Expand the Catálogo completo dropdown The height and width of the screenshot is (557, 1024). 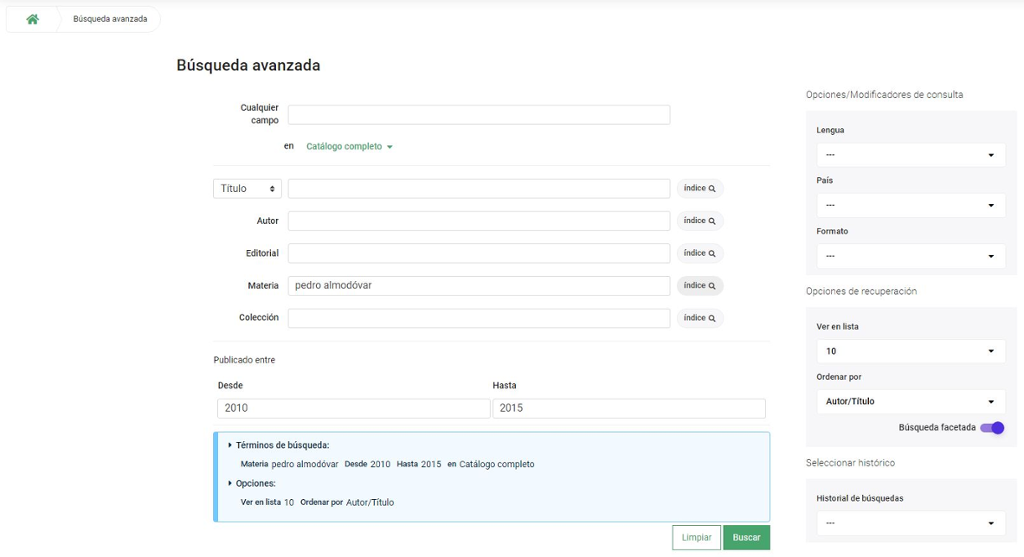point(349,147)
